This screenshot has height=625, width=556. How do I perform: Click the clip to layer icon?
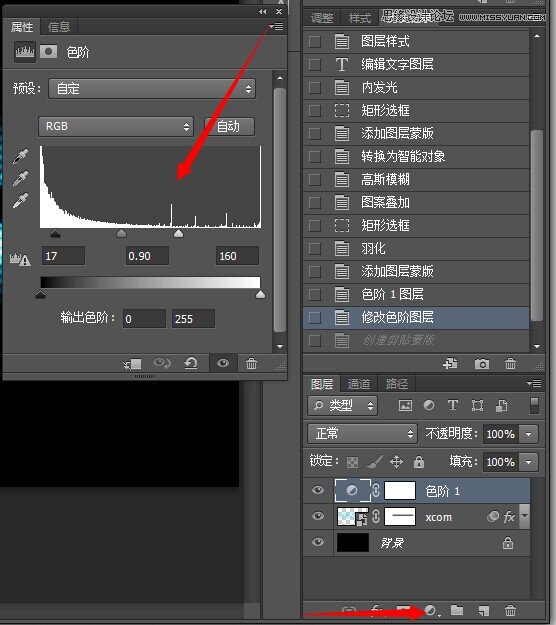(x=133, y=364)
